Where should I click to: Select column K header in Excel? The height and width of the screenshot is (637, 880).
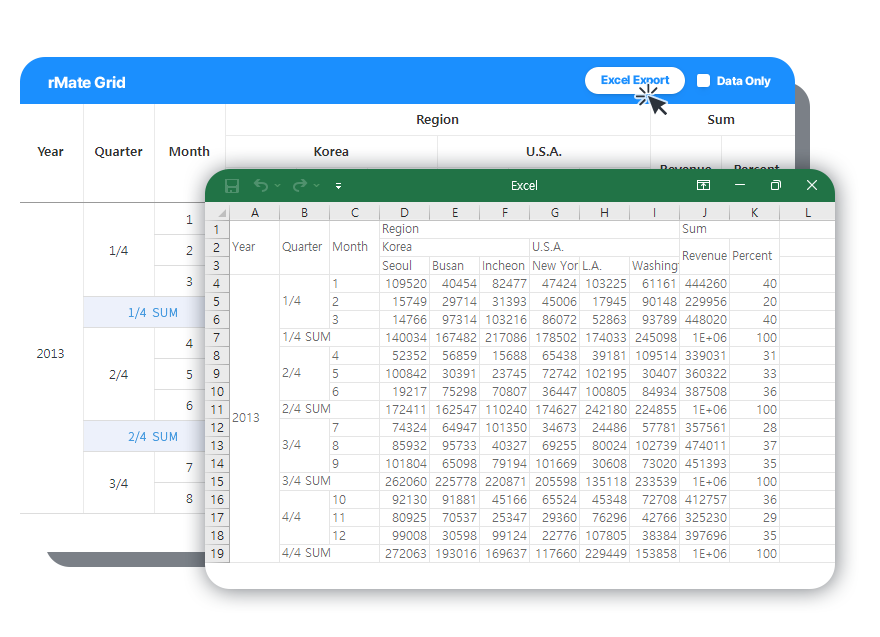click(754, 212)
